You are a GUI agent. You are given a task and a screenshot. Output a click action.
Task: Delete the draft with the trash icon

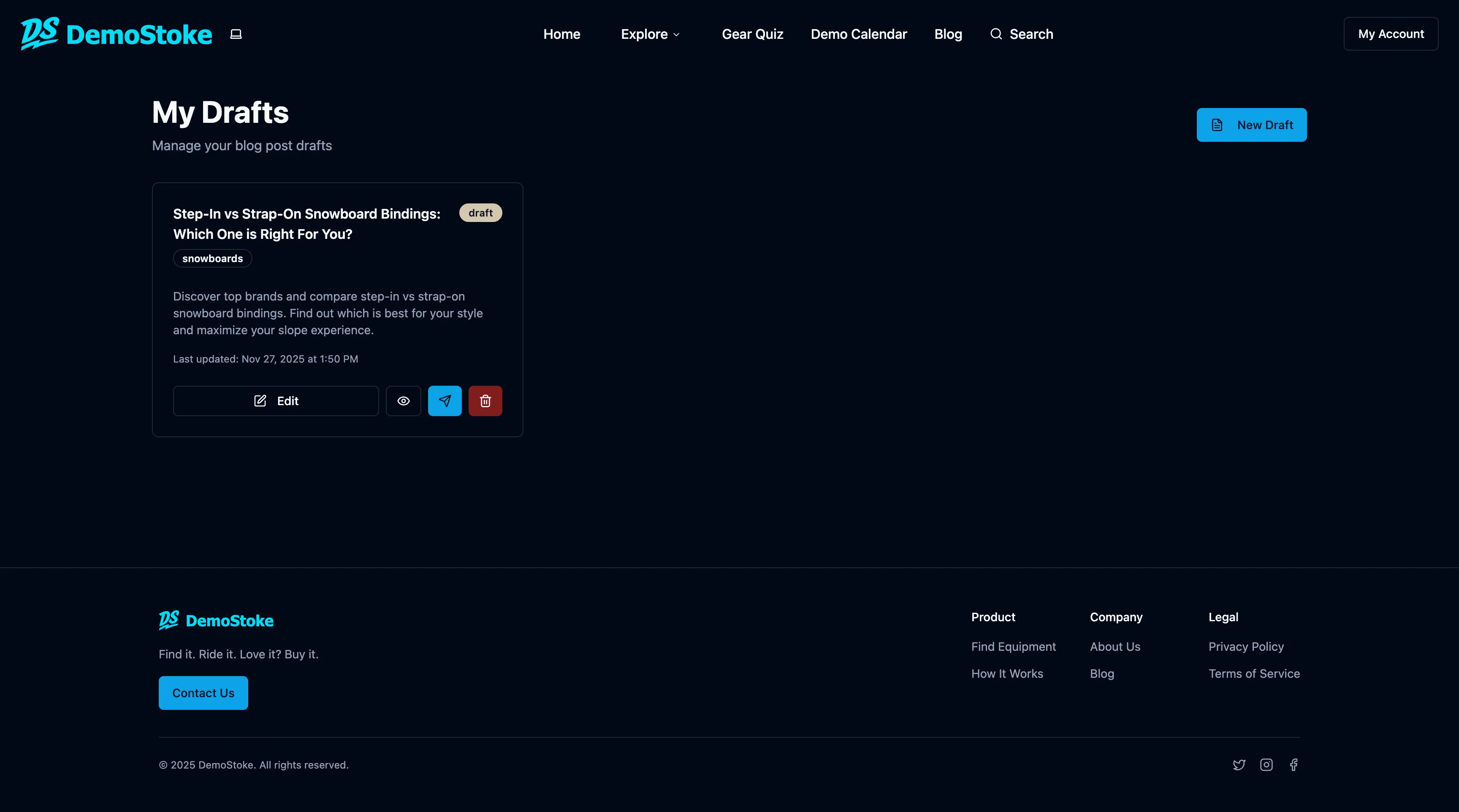485,401
